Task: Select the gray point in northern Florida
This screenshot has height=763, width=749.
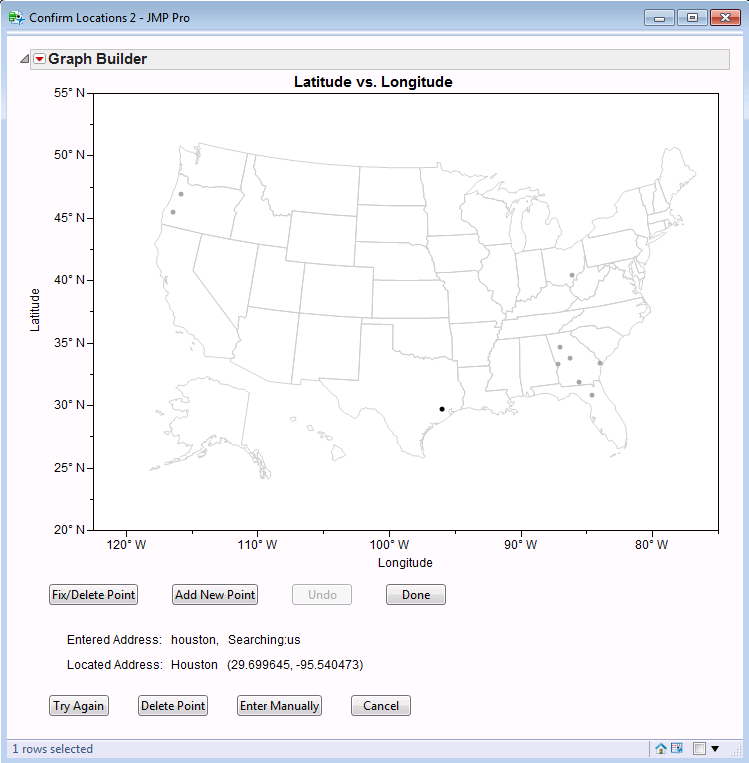Action: [592, 395]
